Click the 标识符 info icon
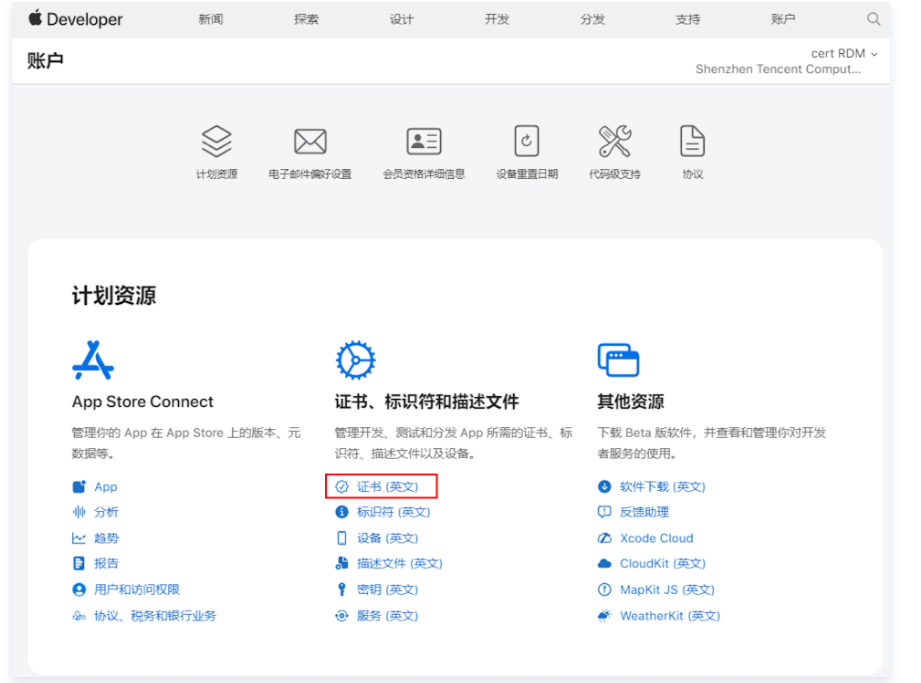921x683 pixels. [342, 512]
